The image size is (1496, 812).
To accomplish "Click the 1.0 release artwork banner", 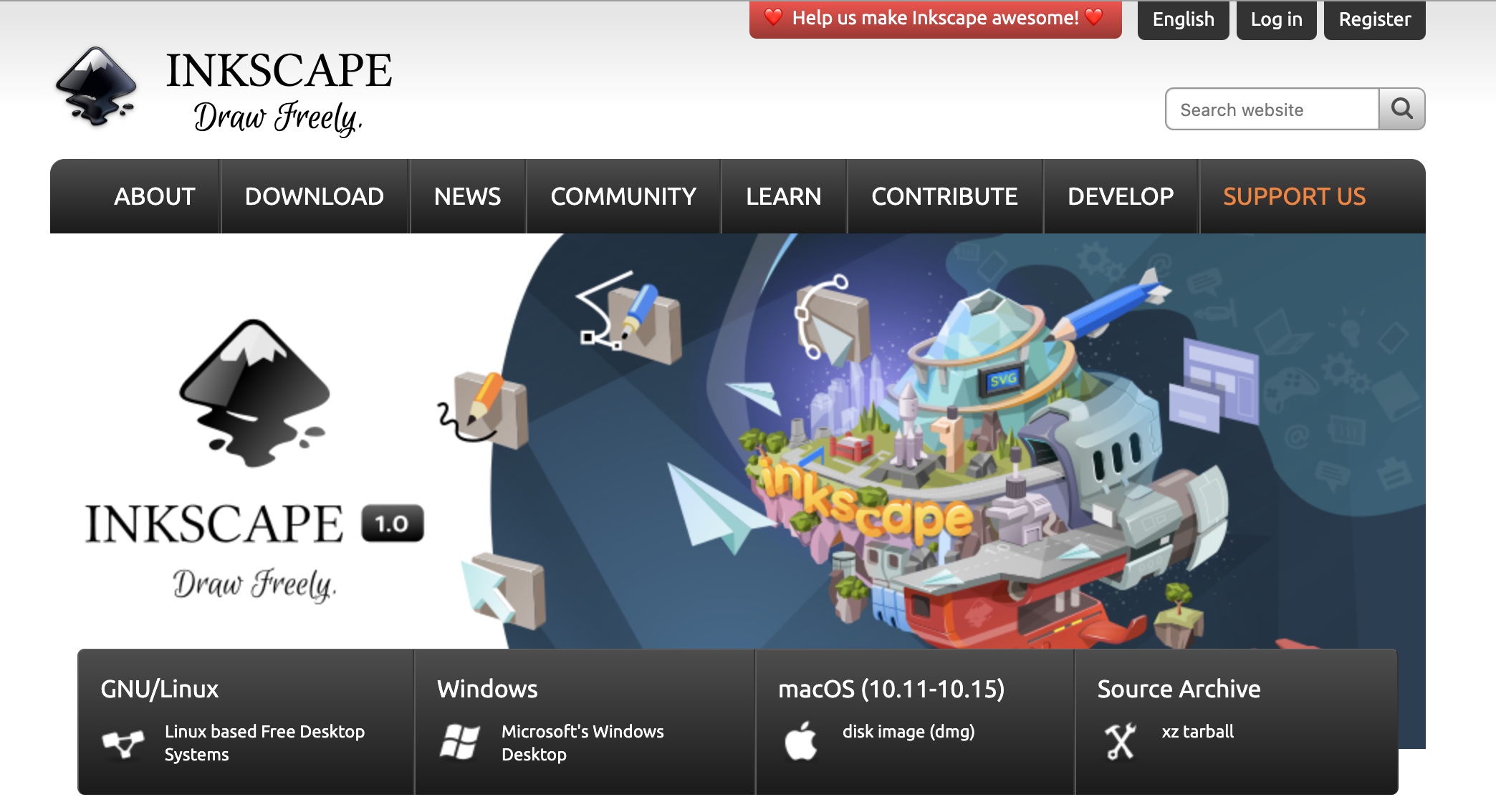I will [x=931, y=444].
